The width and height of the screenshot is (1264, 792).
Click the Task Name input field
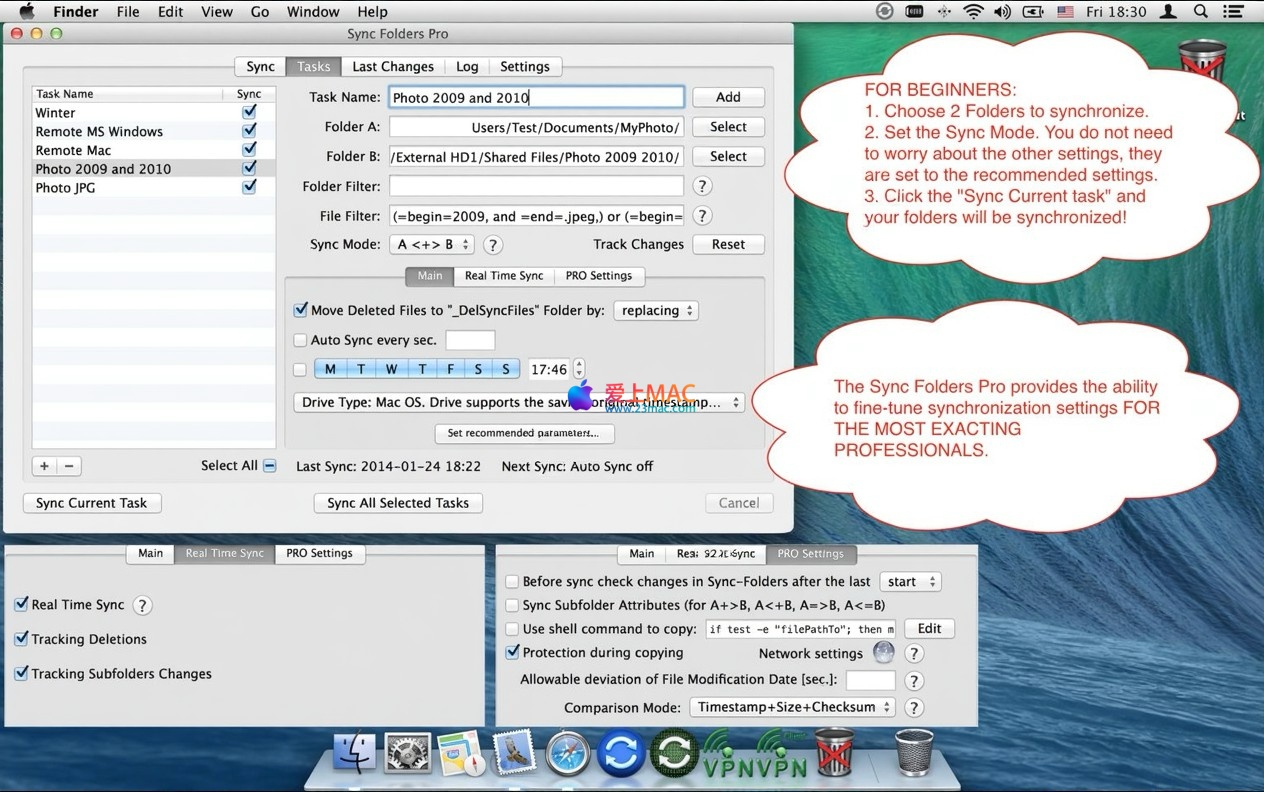click(x=536, y=98)
